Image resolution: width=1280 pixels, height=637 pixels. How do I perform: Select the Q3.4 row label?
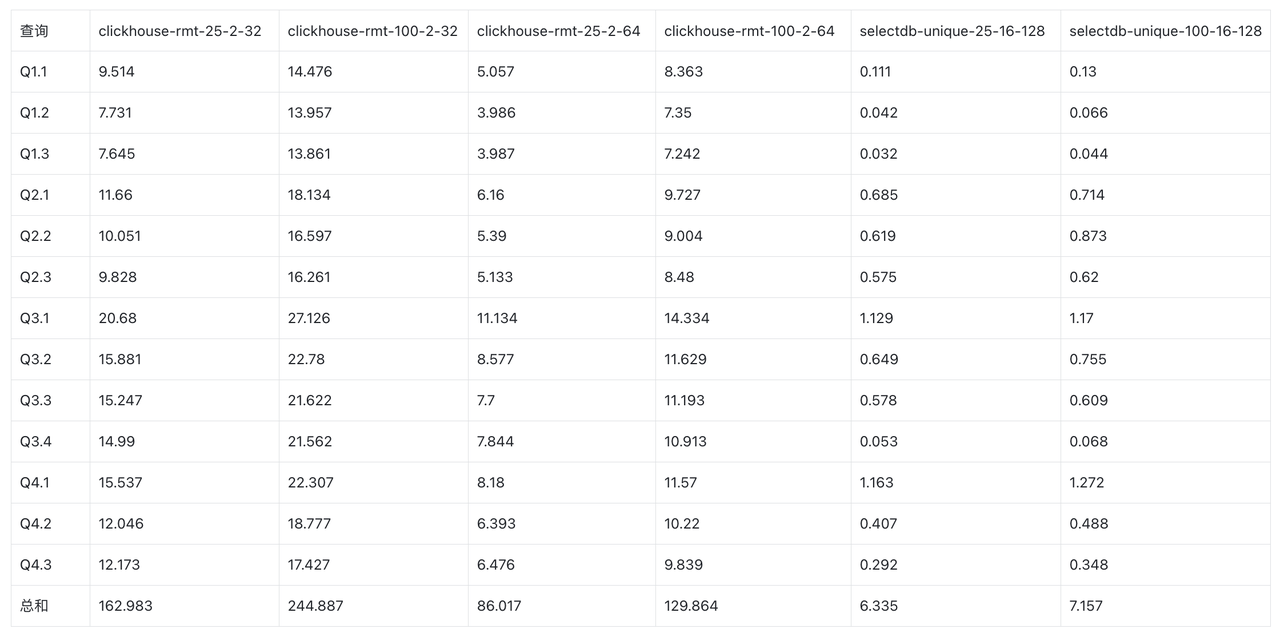tap(36, 442)
